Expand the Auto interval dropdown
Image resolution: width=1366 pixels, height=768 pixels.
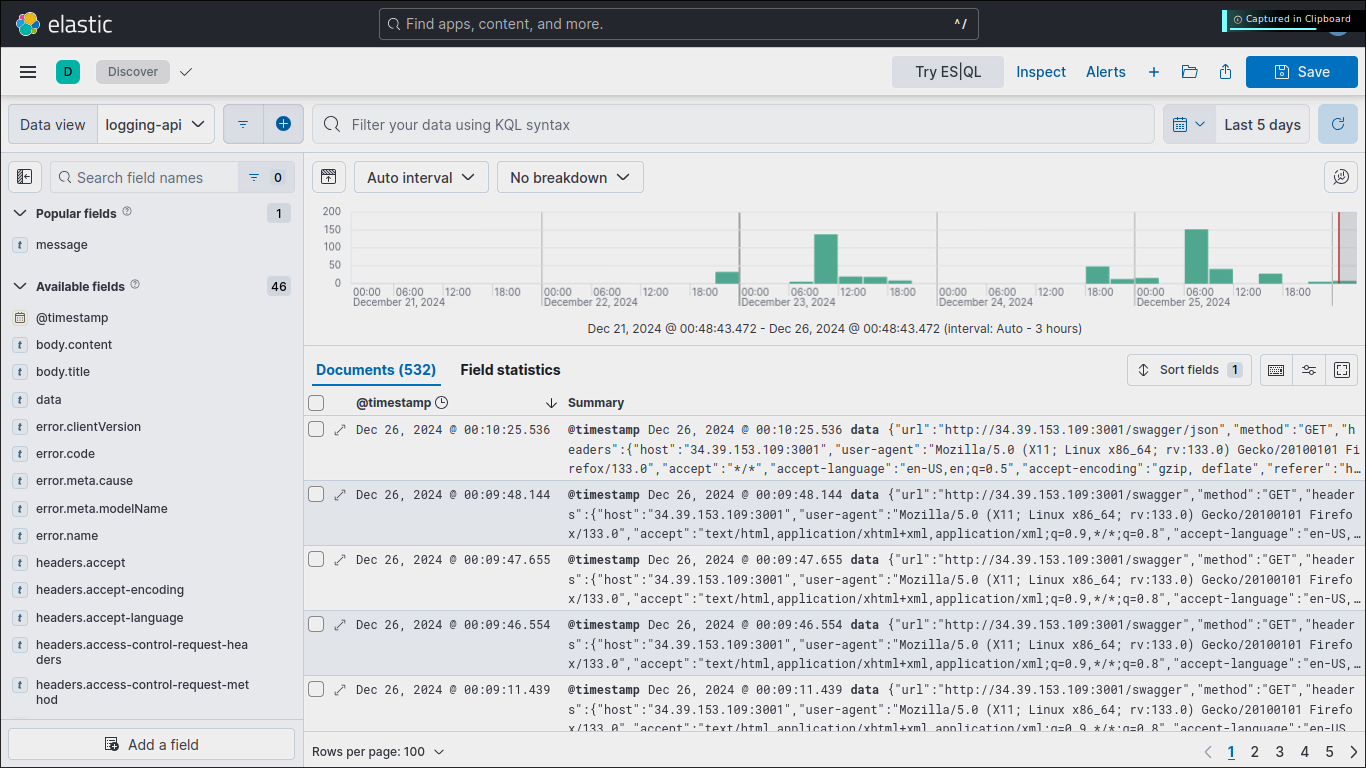click(421, 177)
